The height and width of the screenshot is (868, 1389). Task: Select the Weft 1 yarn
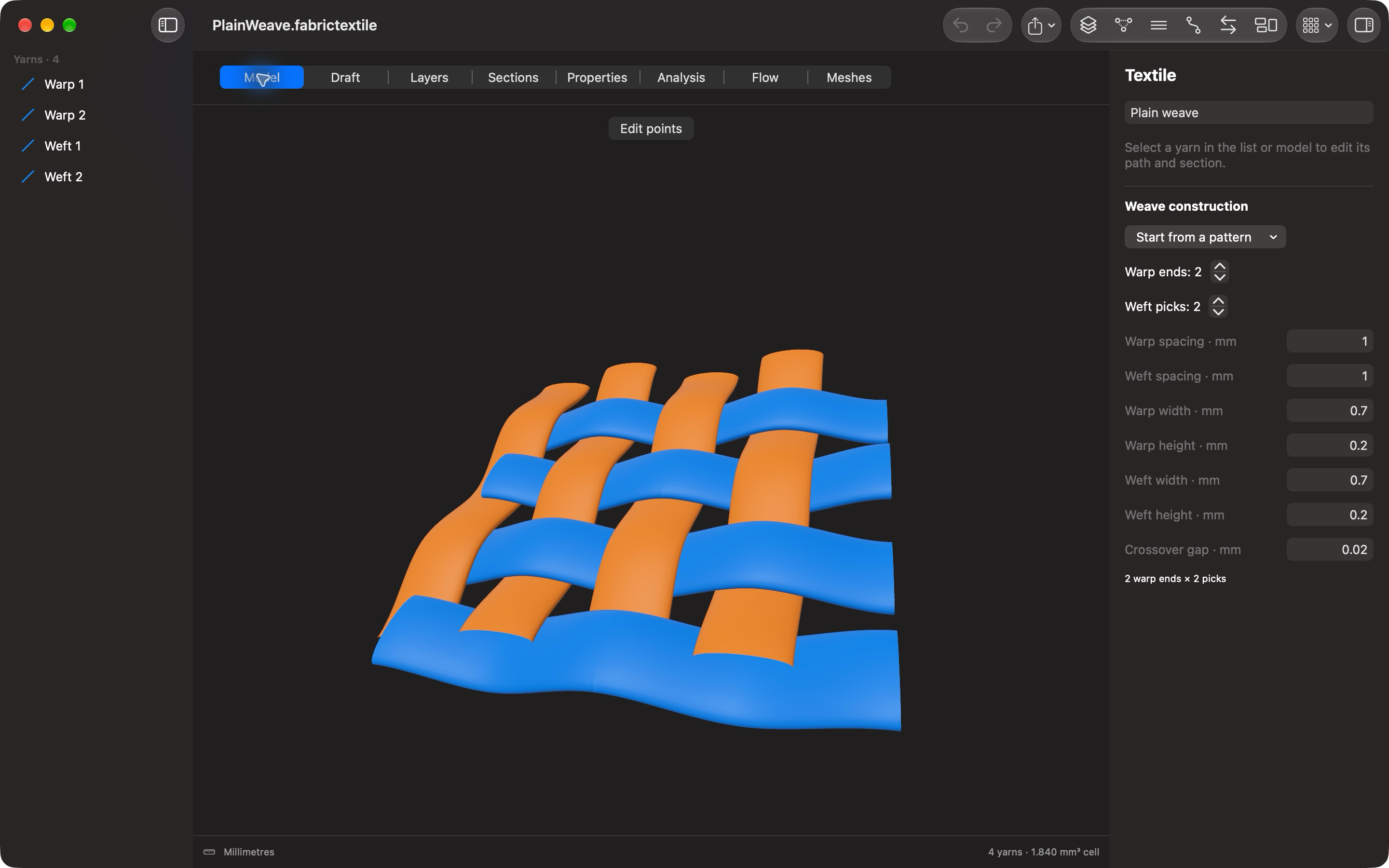click(x=96, y=146)
